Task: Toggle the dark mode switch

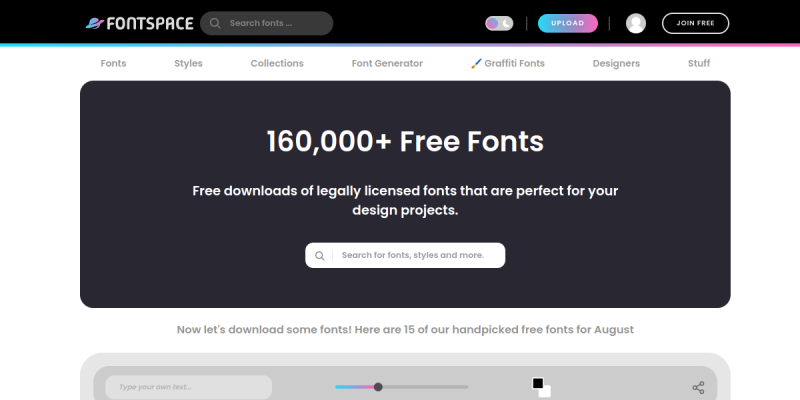Action: (499, 23)
